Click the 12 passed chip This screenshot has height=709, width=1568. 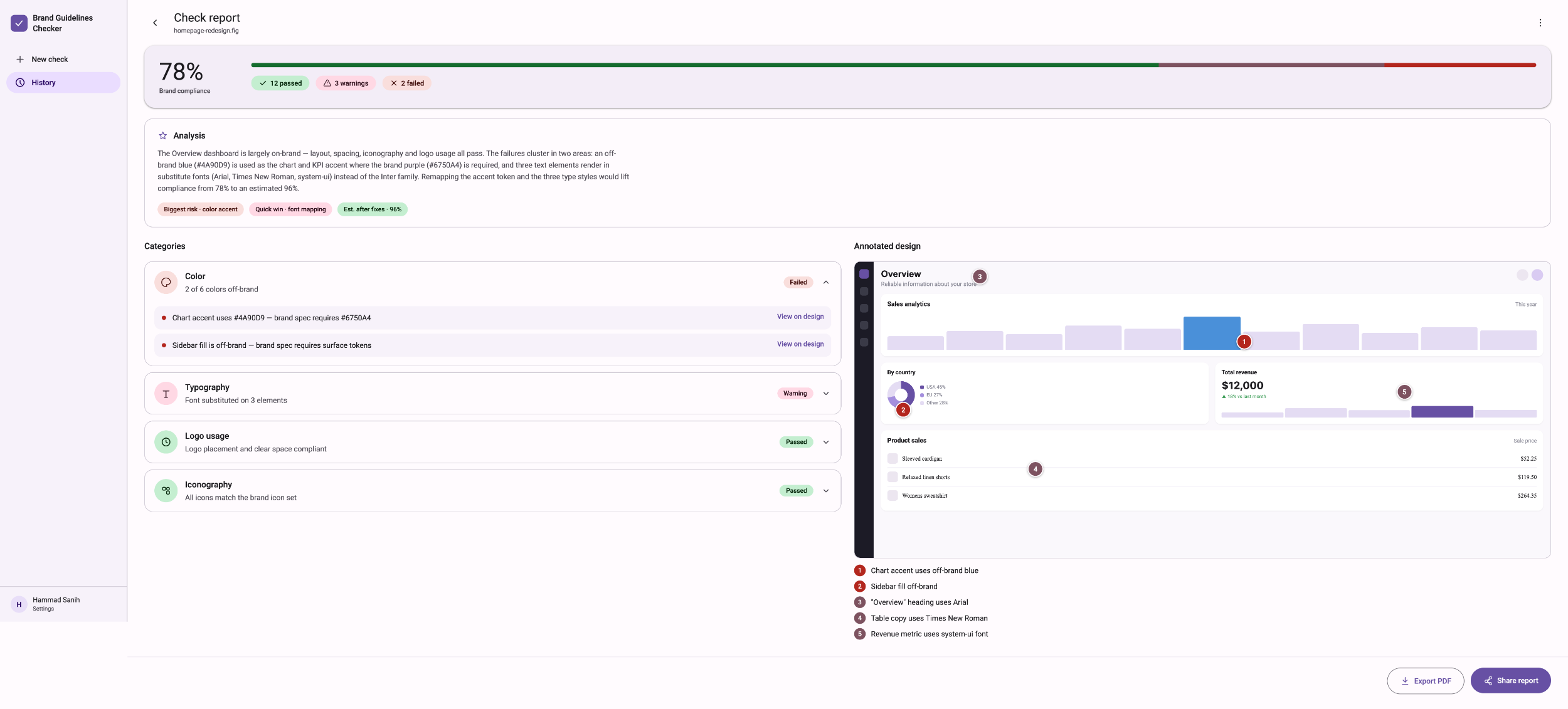[x=280, y=83]
